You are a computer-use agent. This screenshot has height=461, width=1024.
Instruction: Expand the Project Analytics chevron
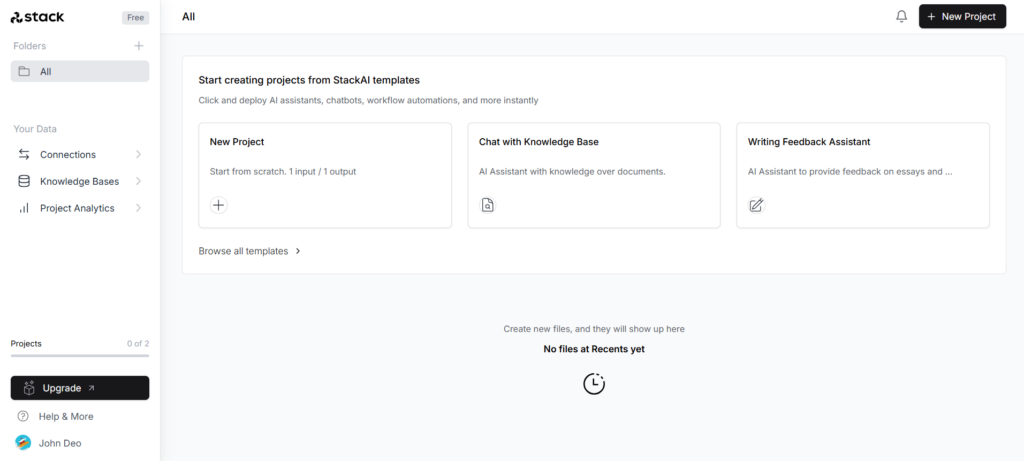click(138, 208)
